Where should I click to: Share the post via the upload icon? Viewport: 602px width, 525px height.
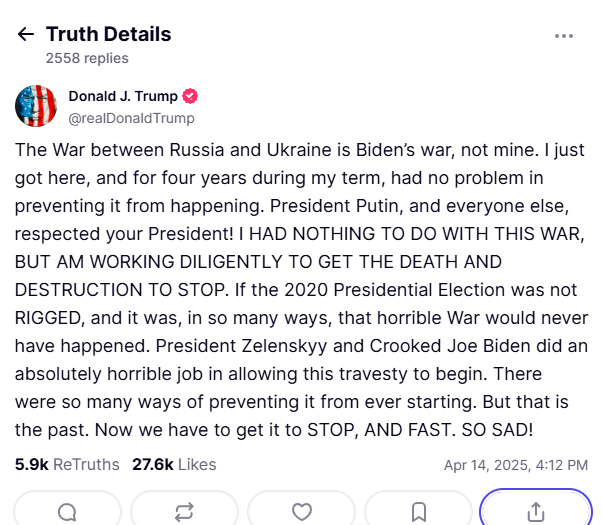pyautogui.click(x=536, y=511)
